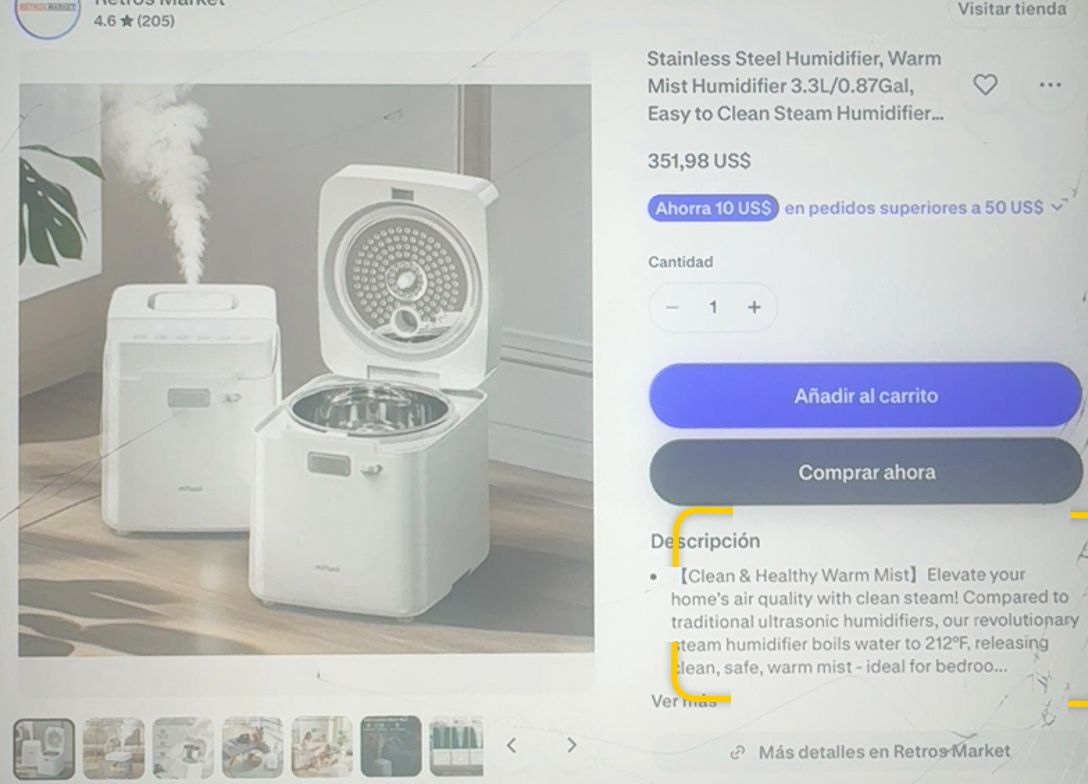
Task: Decrease quantity with the minus button
Action: (x=672, y=307)
